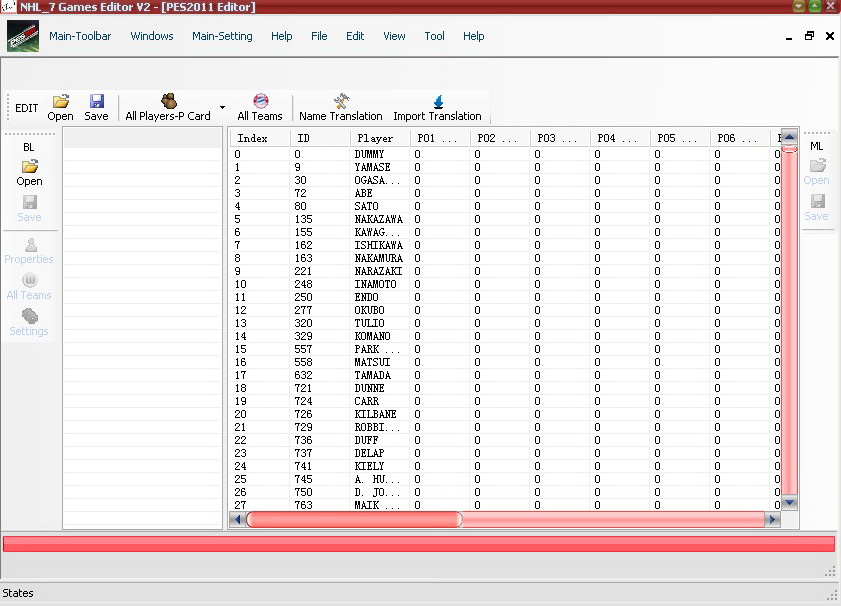Click horizontal scrollbar left arrow

pyautogui.click(x=237, y=519)
